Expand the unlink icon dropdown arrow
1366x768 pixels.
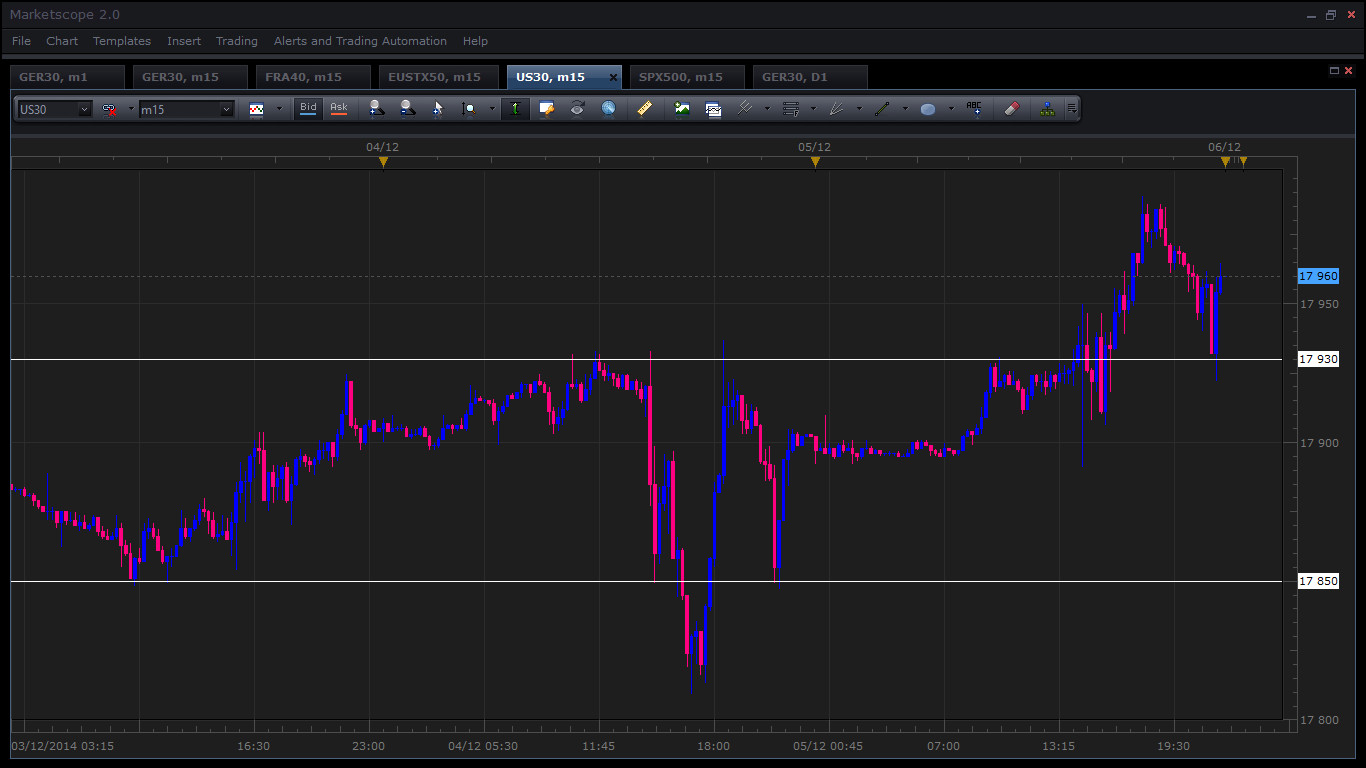(130, 109)
